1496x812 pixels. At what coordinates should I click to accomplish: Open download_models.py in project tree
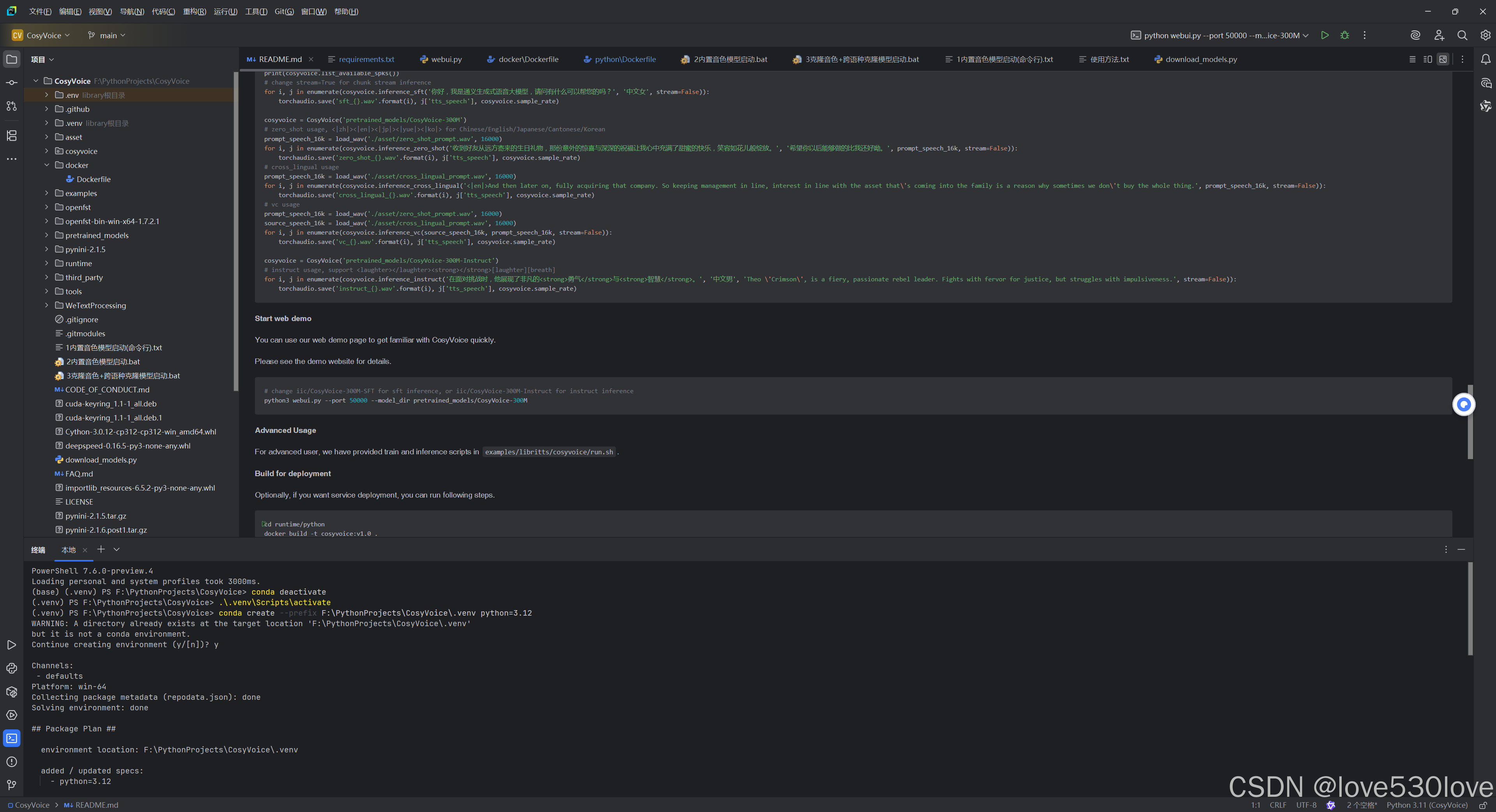pos(101,460)
